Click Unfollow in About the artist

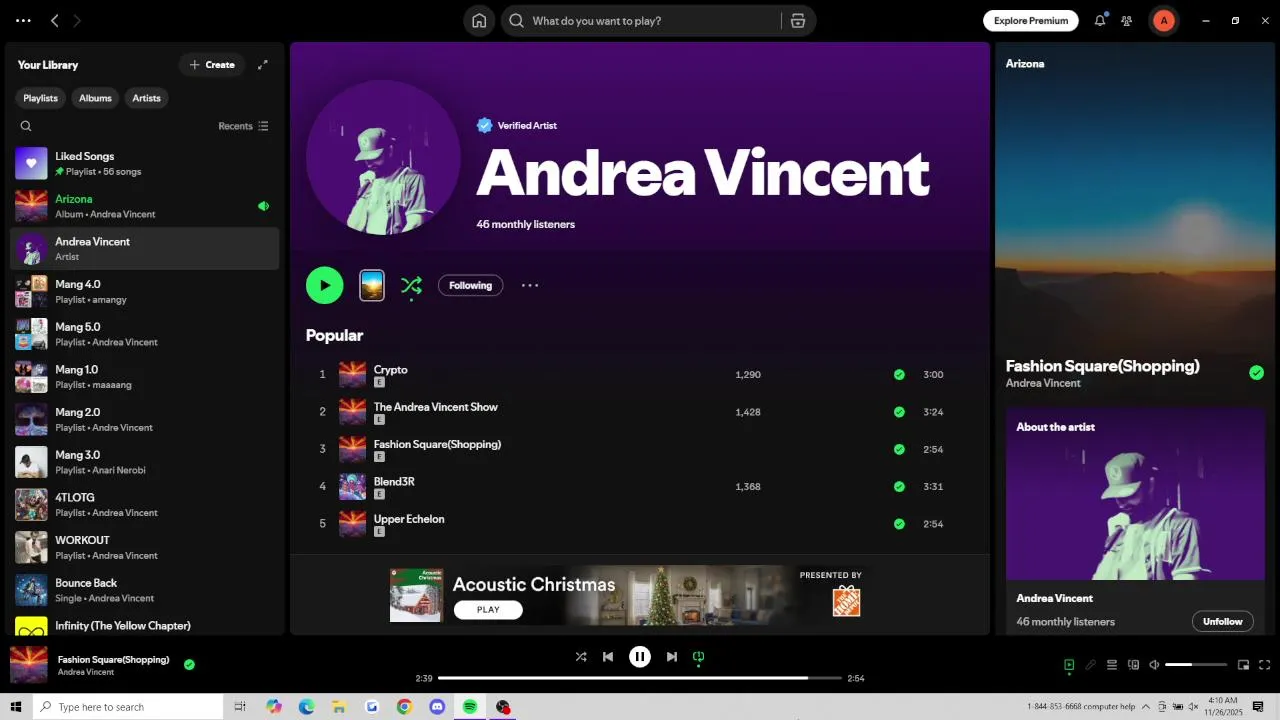pos(1222,621)
